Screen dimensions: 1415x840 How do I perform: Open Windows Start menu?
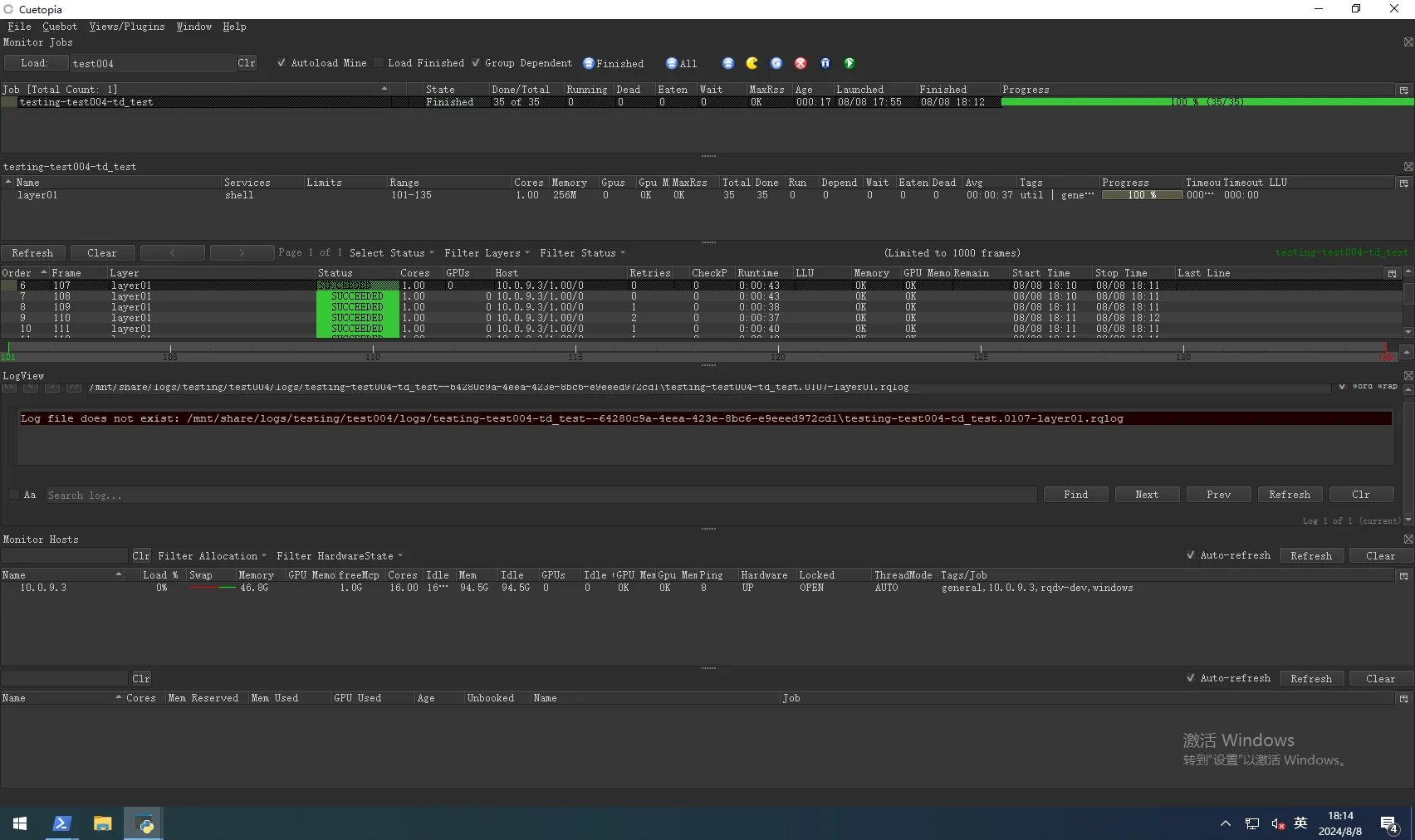pos(20,823)
